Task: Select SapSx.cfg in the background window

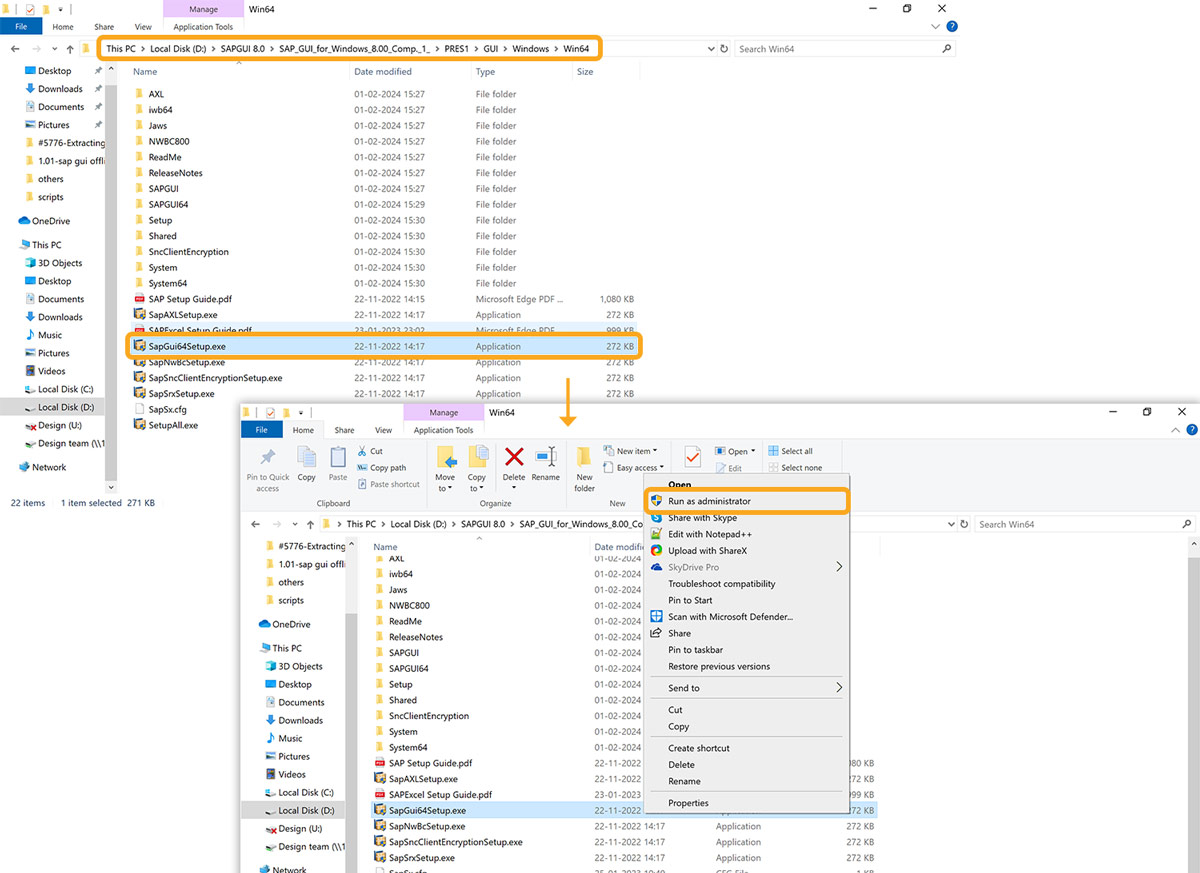Action: pyautogui.click(x=167, y=409)
